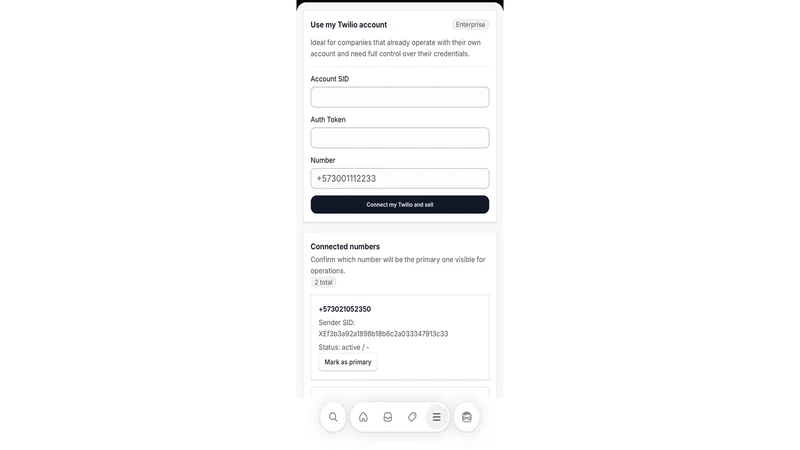Click Mark as primary for +573021052350
Screen dimensions: 800x450
click(x=348, y=362)
